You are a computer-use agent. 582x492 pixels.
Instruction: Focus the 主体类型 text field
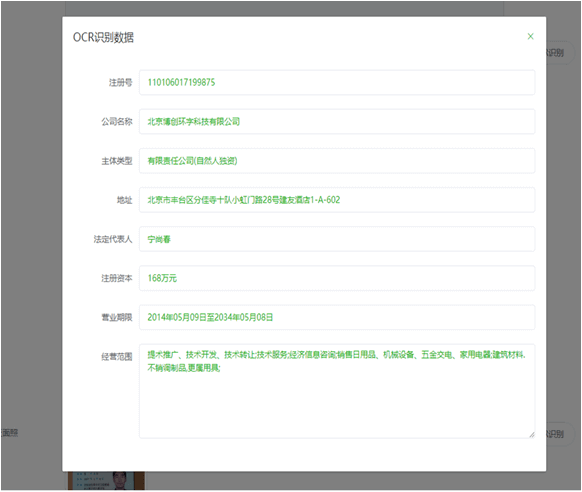(337, 161)
